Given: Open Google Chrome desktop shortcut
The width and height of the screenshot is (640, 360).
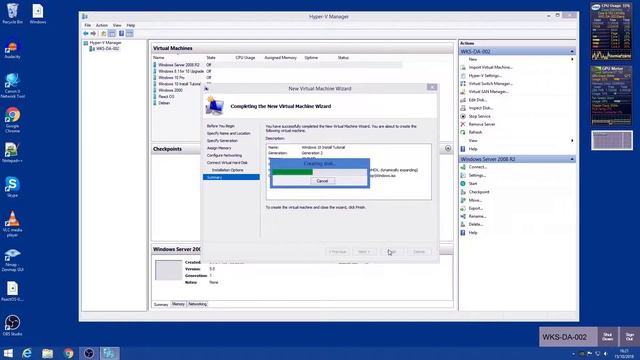Looking at the screenshot, I should (13, 120).
